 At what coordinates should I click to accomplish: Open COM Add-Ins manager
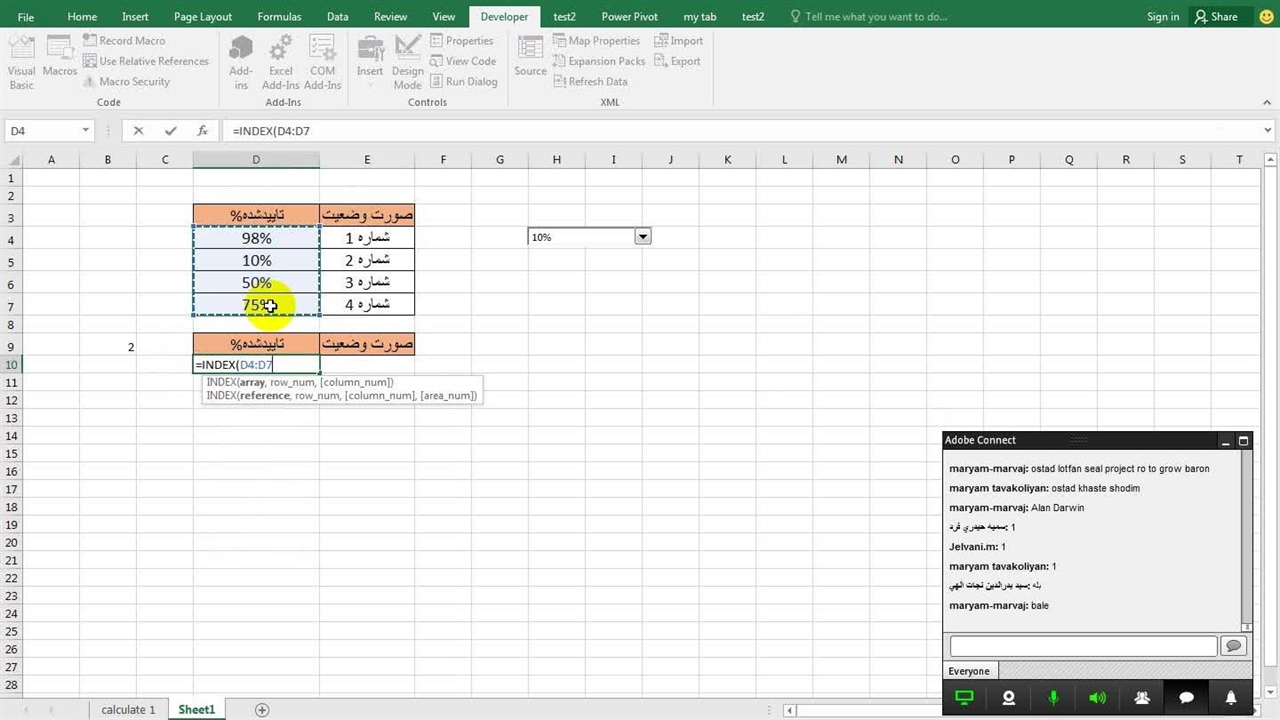pos(322,62)
